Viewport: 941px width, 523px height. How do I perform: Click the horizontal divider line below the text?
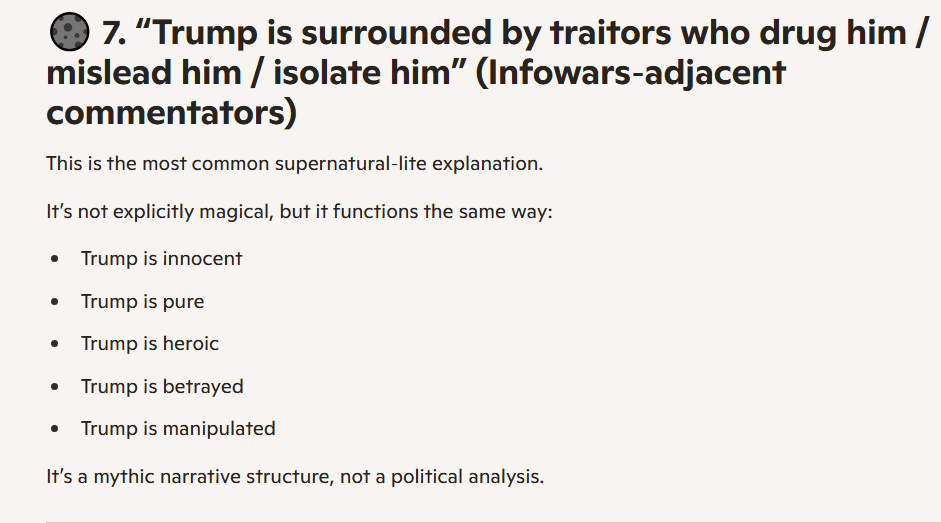click(490, 521)
